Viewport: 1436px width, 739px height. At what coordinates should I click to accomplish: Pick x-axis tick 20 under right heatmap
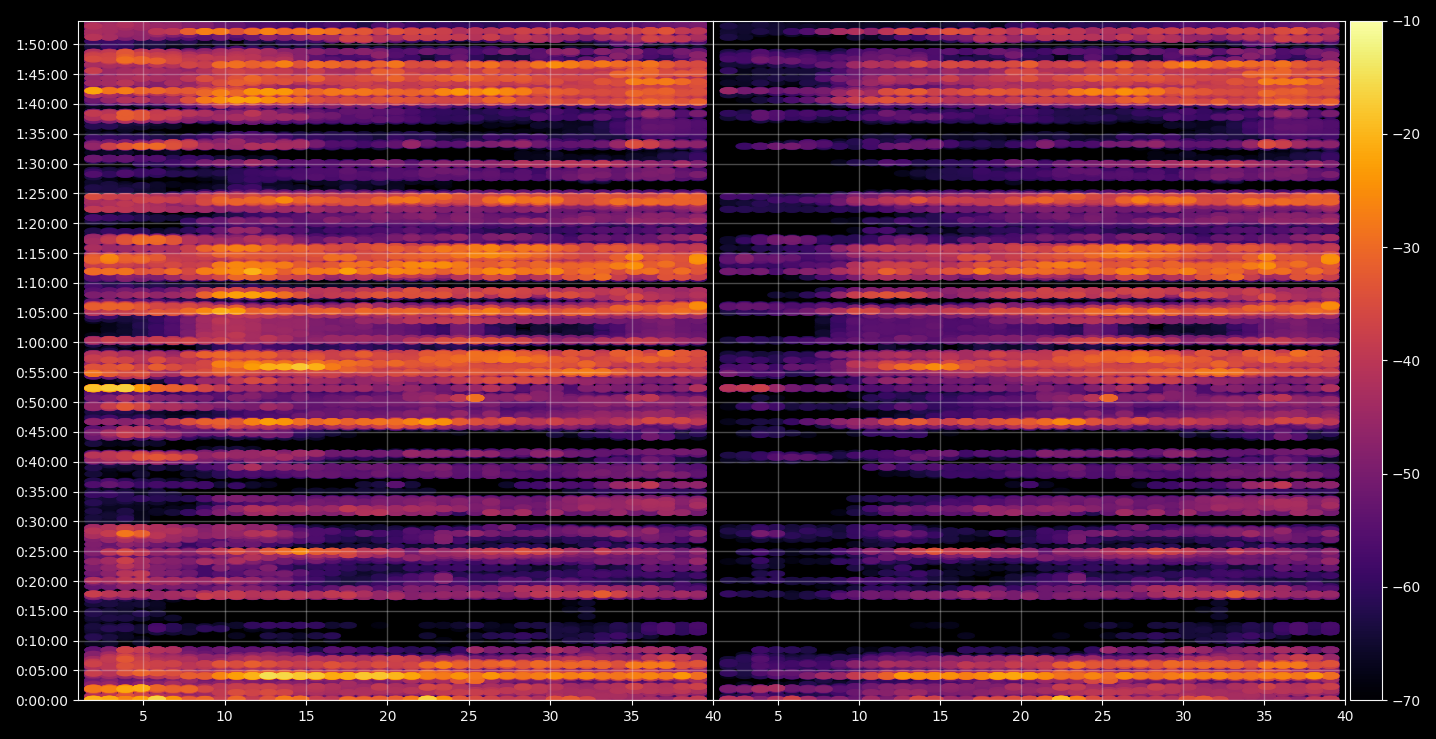pos(1021,717)
